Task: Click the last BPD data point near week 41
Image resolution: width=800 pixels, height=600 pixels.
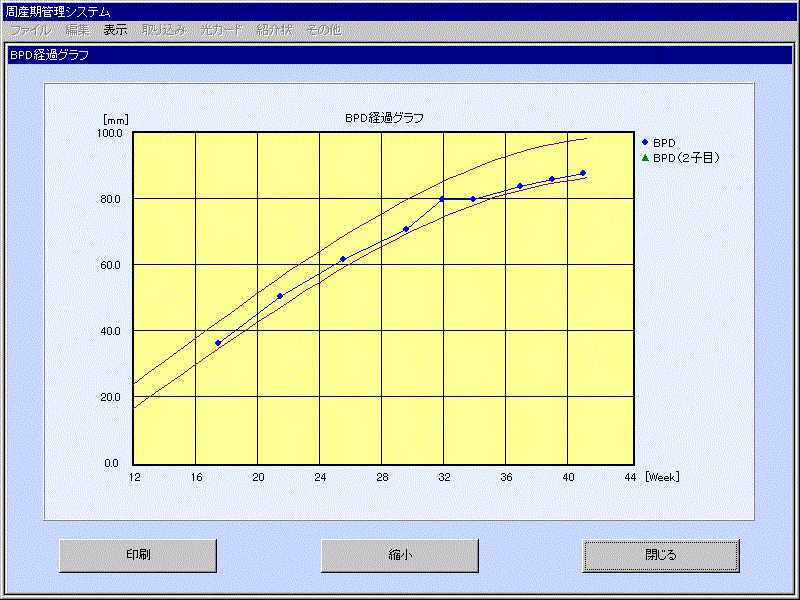Action: pyautogui.click(x=583, y=173)
